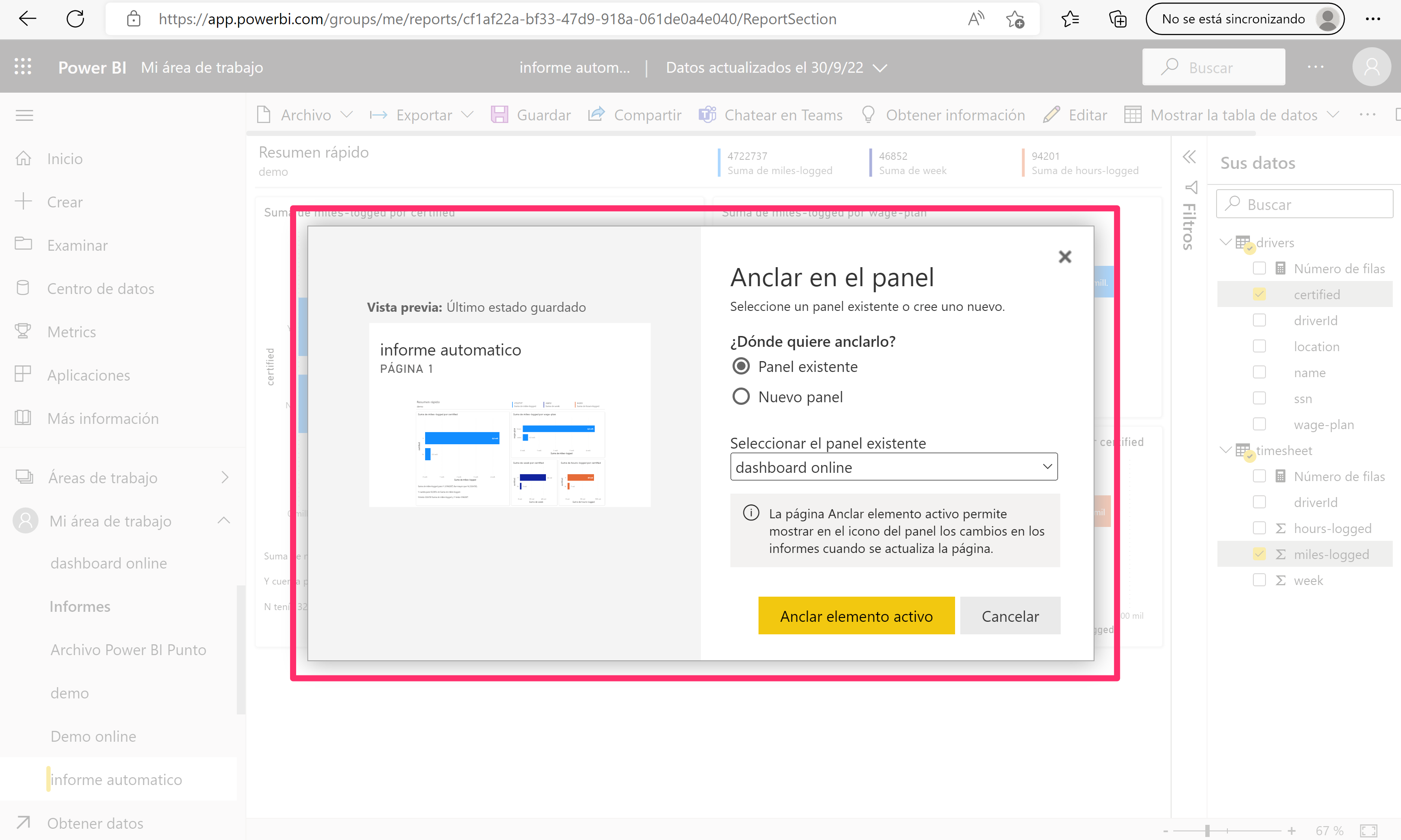The width and height of the screenshot is (1401, 840).
Task: Open toolbar more options ellipsis
Action: click(1368, 115)
